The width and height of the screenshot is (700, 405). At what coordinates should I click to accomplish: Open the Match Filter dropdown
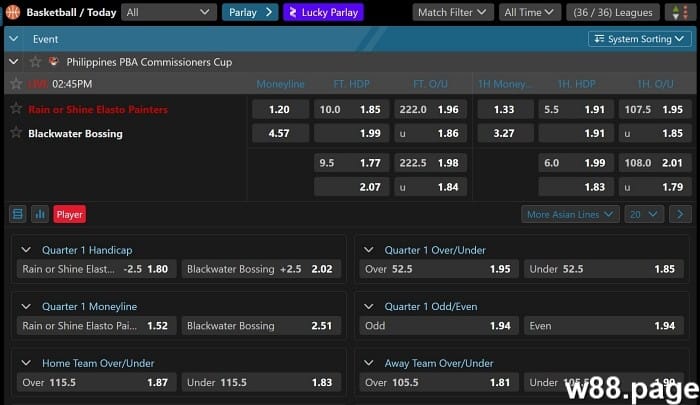[453, 13]
